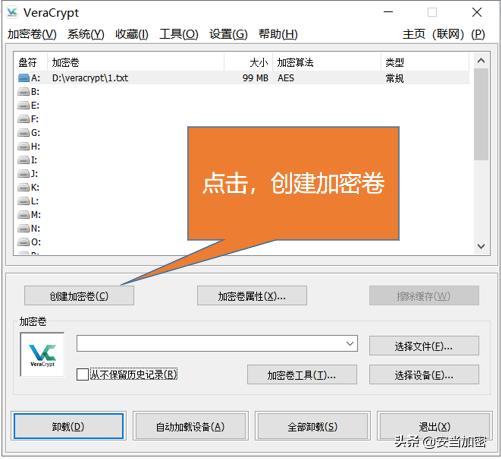The height and width of the screenshot is (459, 501).
Task: Click the 退出(X) exit button
Action: 435,426
